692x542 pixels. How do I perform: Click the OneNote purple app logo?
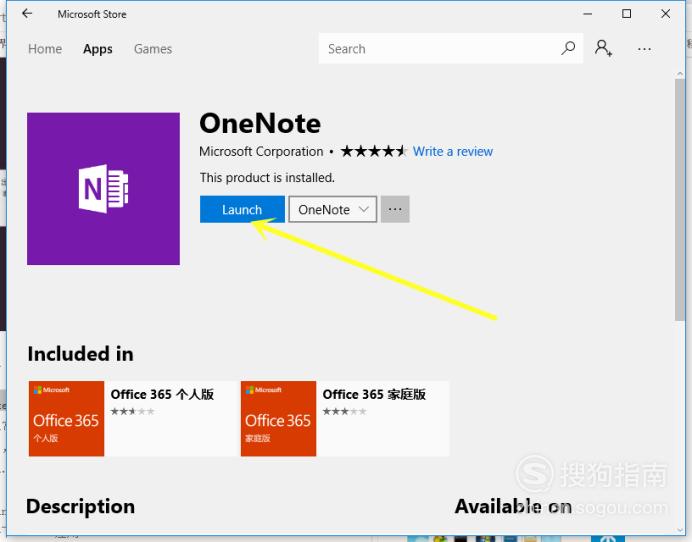[x=103, y=188]
